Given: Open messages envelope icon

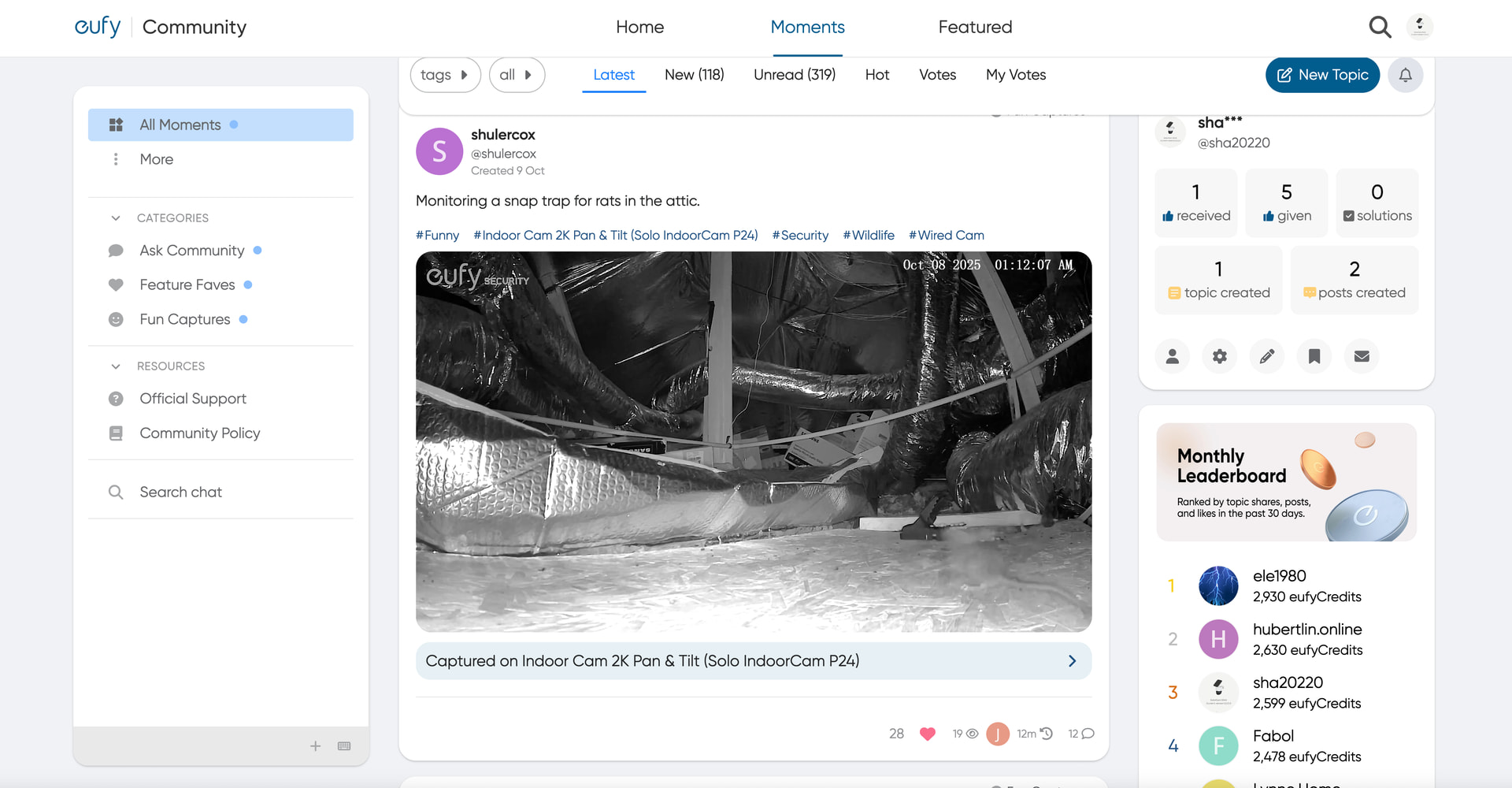Looking at the screenshot, I should tap(1362, 356).
